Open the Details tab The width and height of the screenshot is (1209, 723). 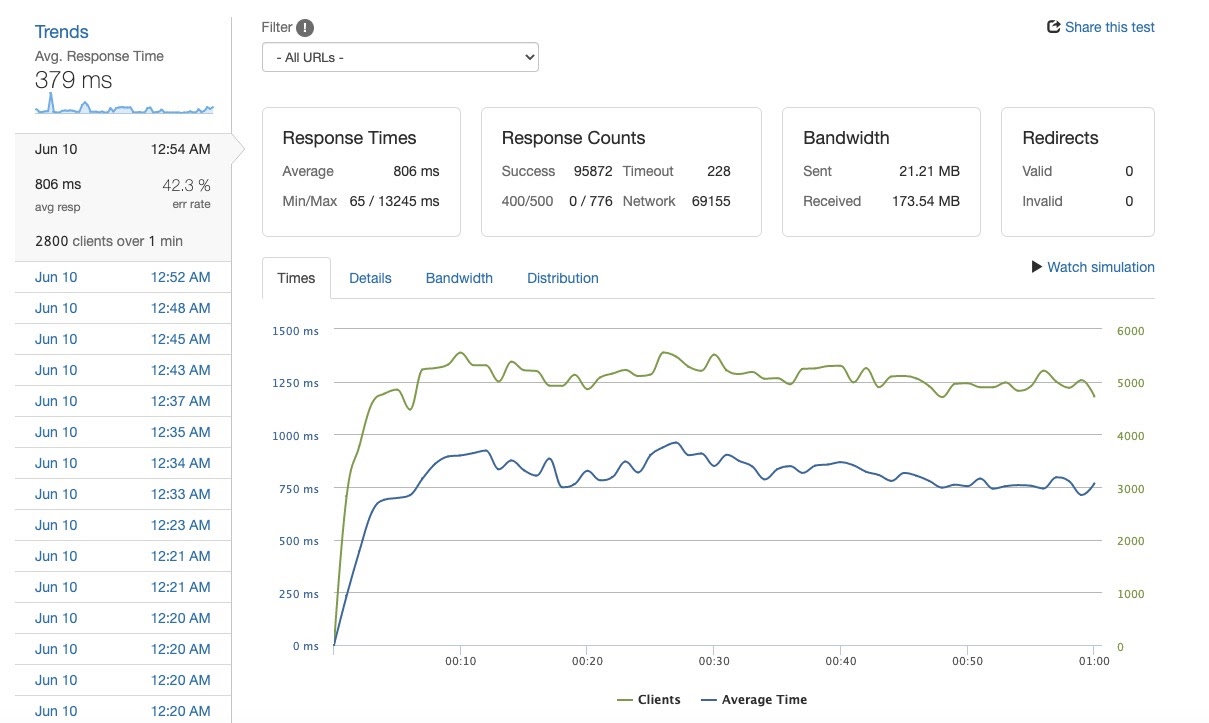click(370, 278)
